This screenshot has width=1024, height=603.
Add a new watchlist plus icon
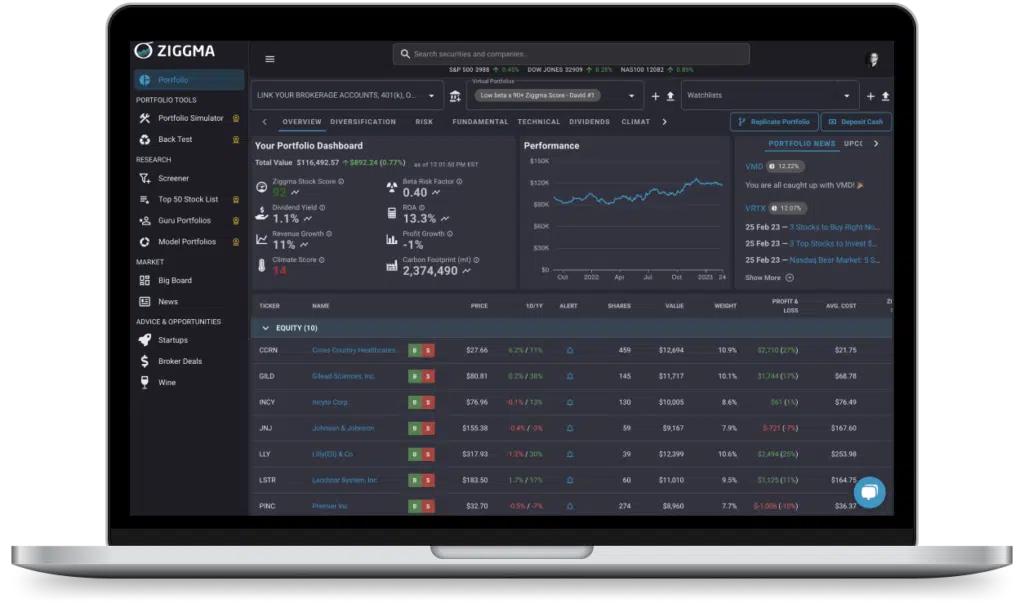pos(871,96)
